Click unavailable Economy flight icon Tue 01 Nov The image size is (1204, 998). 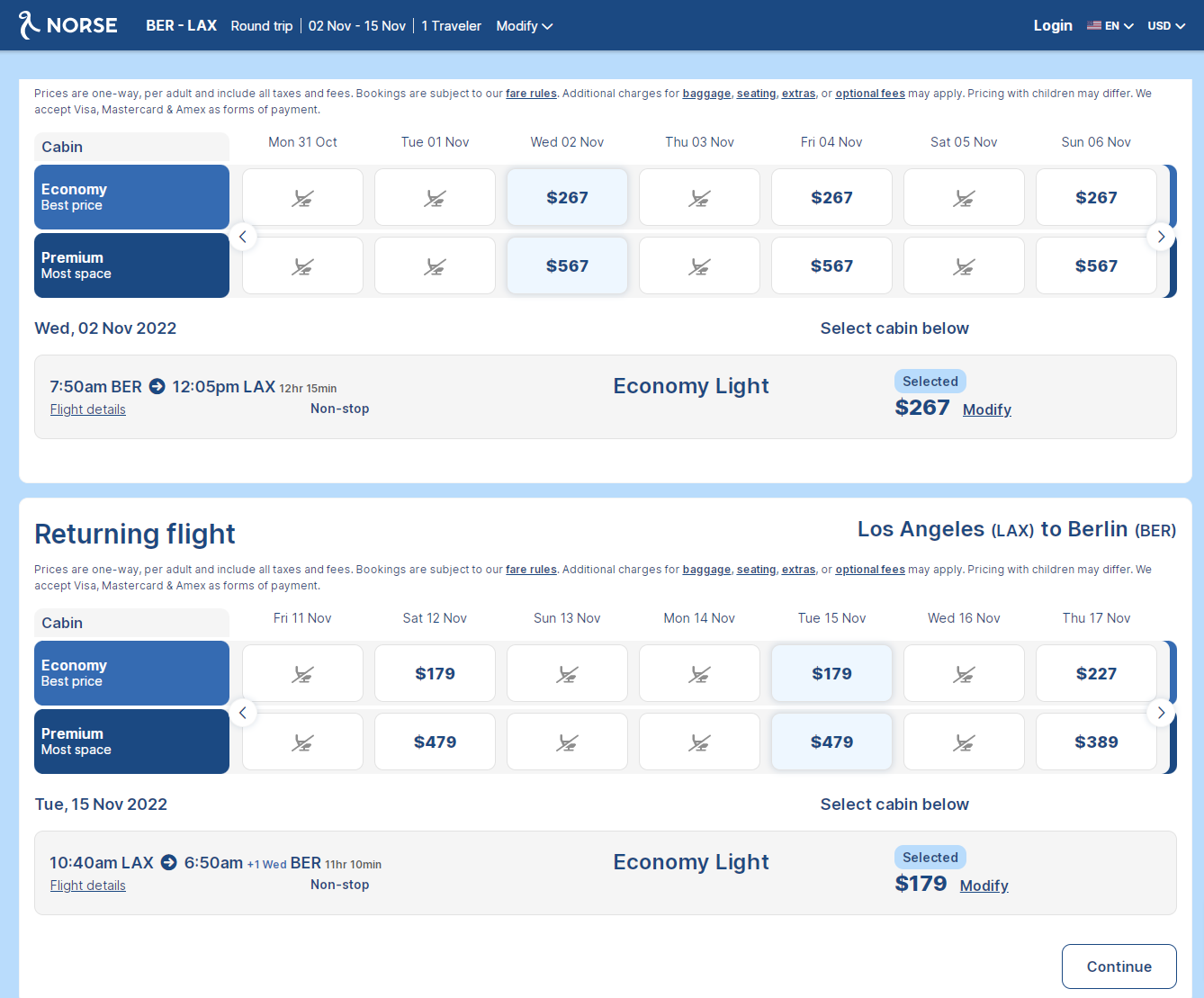[435, 198]
